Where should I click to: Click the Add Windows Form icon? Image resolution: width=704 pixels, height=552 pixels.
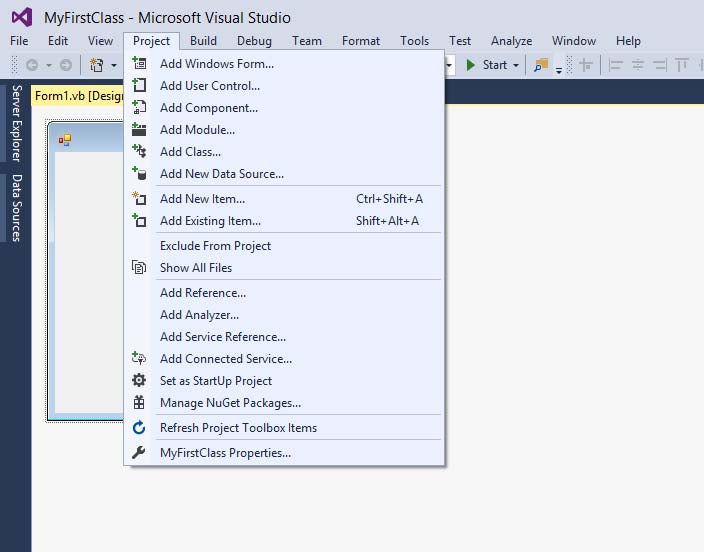140,64
